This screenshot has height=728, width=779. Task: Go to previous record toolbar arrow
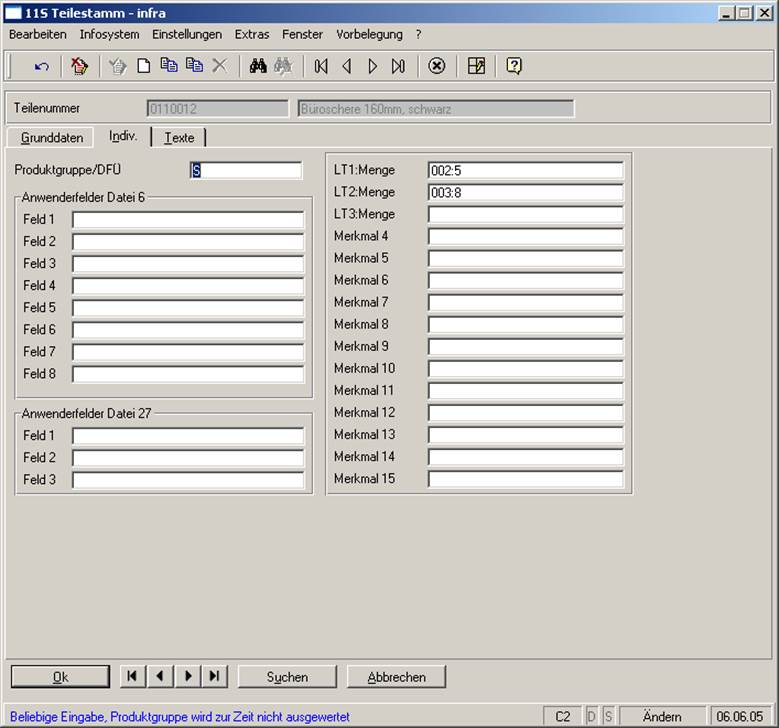tap(347, 67)
